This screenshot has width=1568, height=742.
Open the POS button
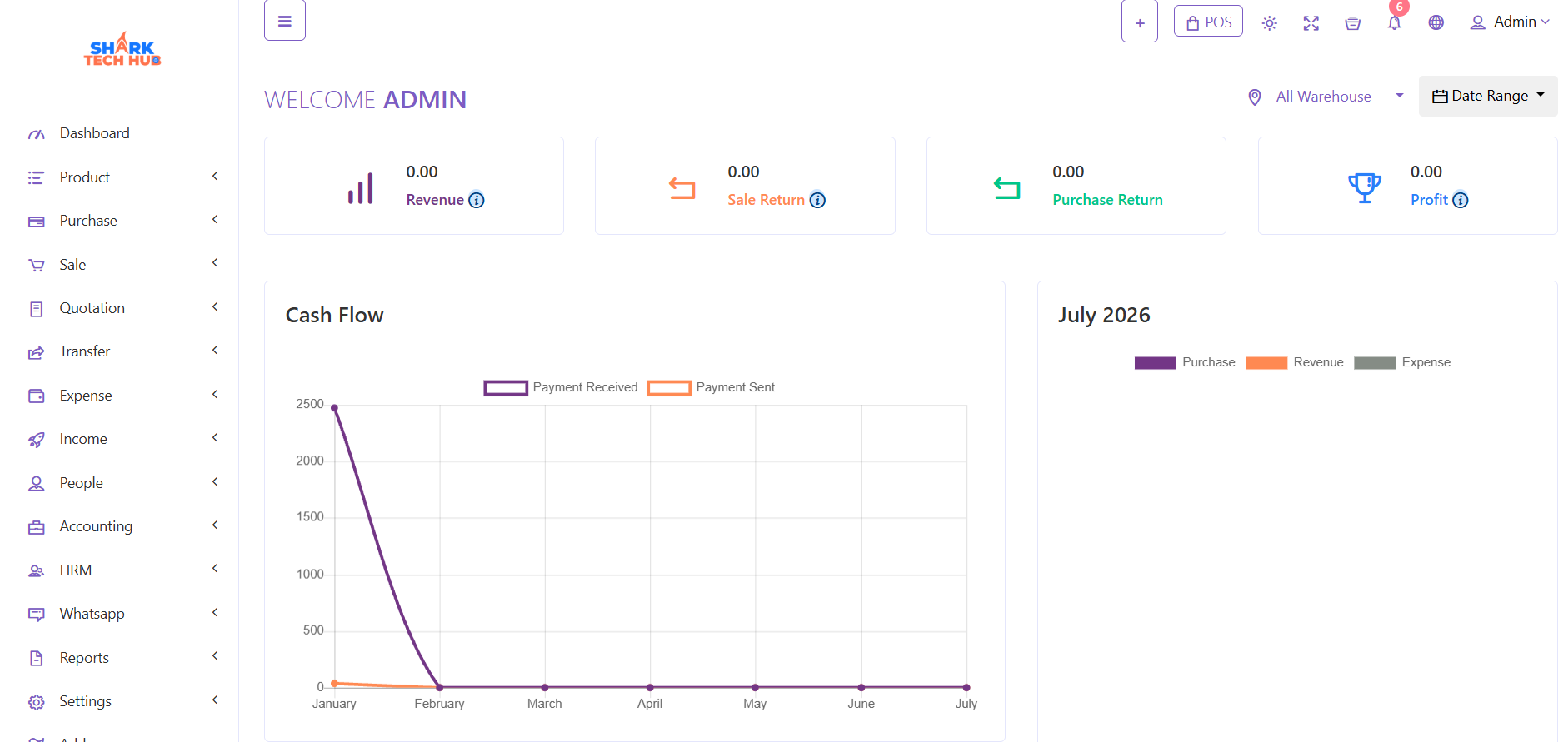[1208, 22]
